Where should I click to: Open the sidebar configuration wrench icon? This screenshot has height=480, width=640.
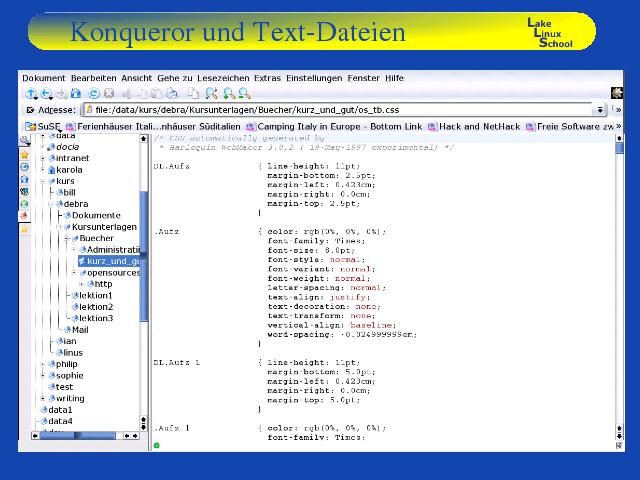[x=24, y=141]
